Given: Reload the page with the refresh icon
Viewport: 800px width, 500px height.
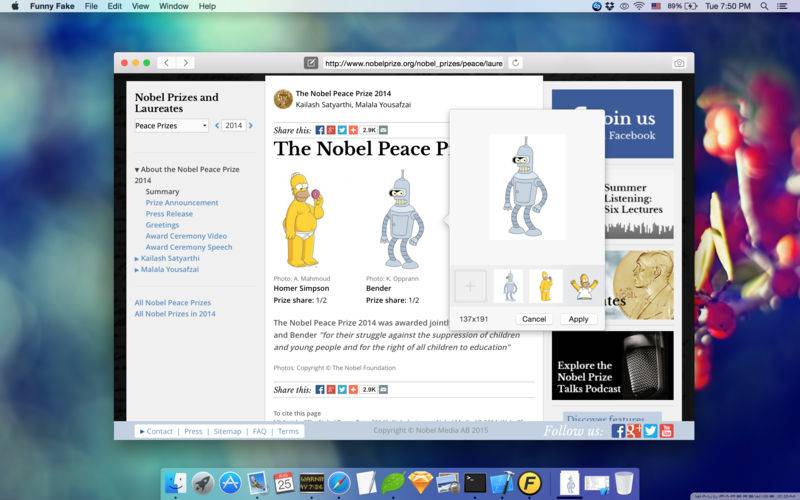Looking at the screenshot, I should tap(515, 63).
